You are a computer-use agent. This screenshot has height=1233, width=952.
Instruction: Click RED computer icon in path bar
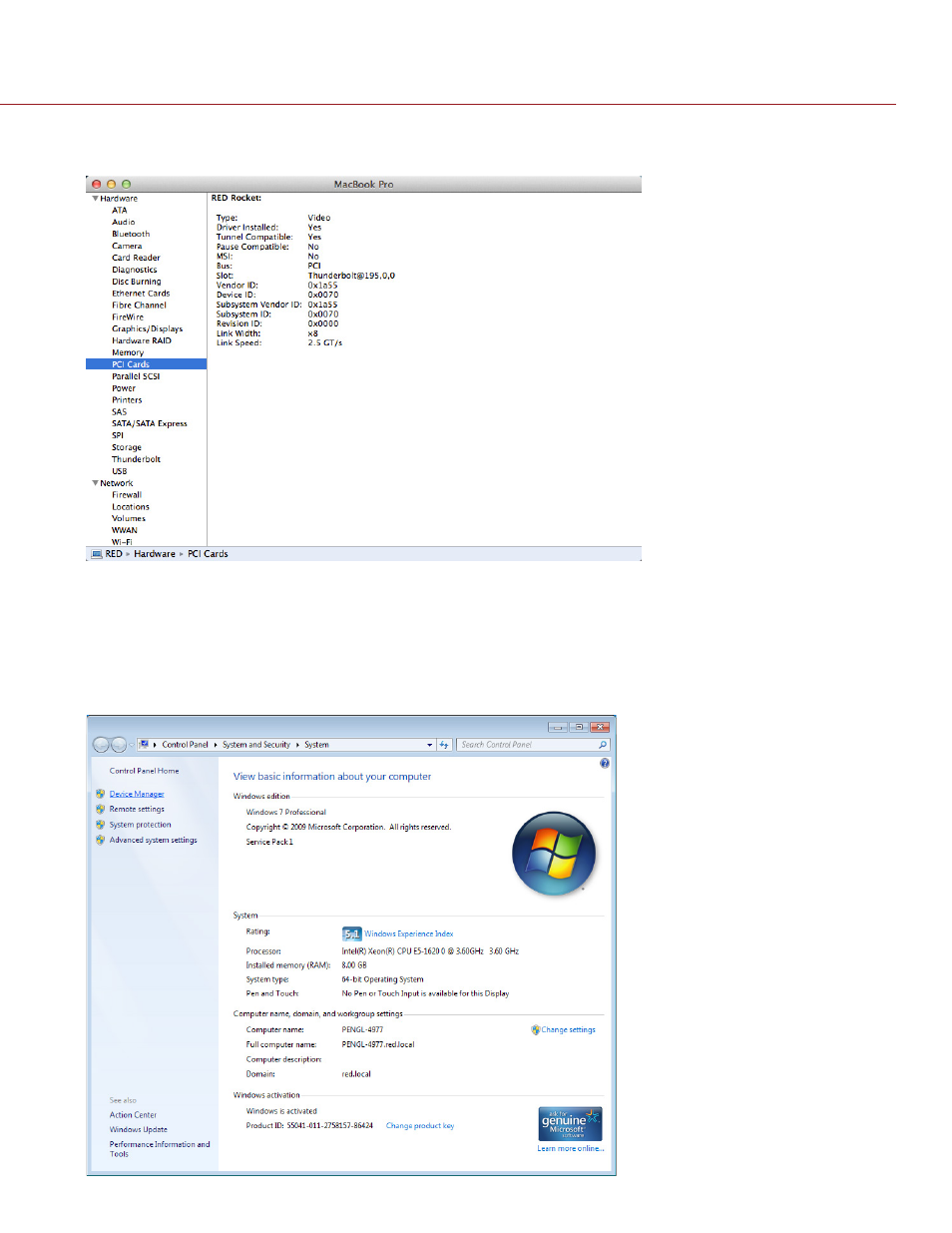pos(97,554)
